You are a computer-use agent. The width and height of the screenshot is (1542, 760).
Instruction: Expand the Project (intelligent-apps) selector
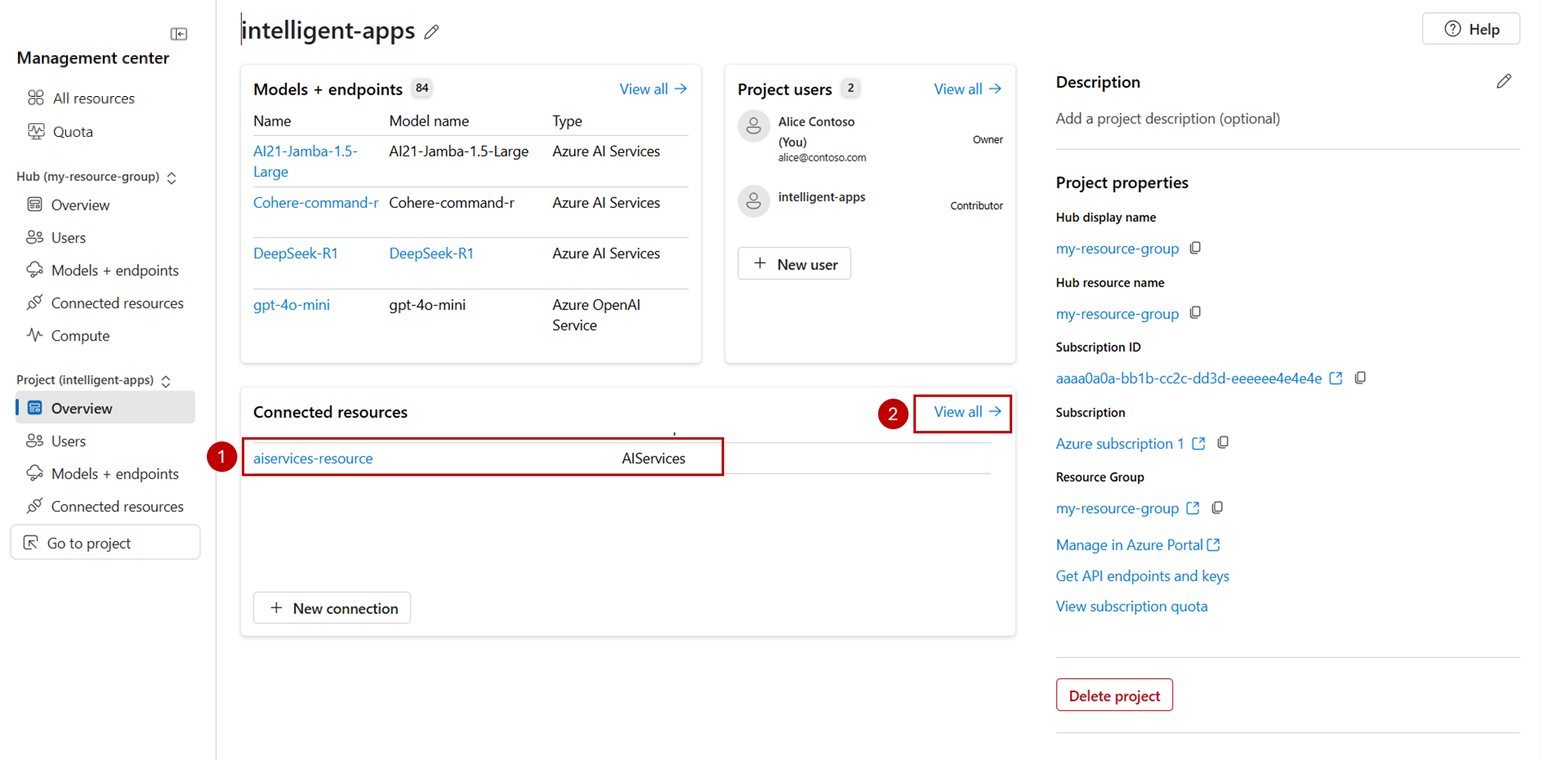pos(166,381)
